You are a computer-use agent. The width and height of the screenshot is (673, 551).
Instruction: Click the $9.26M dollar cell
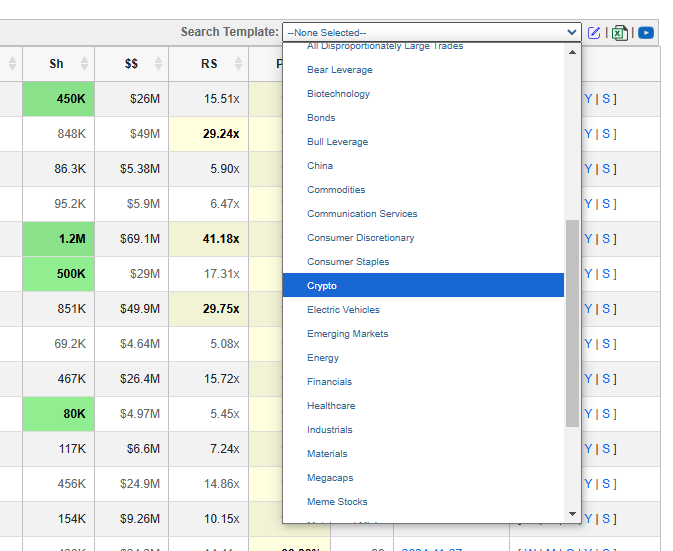coord(132,519)
